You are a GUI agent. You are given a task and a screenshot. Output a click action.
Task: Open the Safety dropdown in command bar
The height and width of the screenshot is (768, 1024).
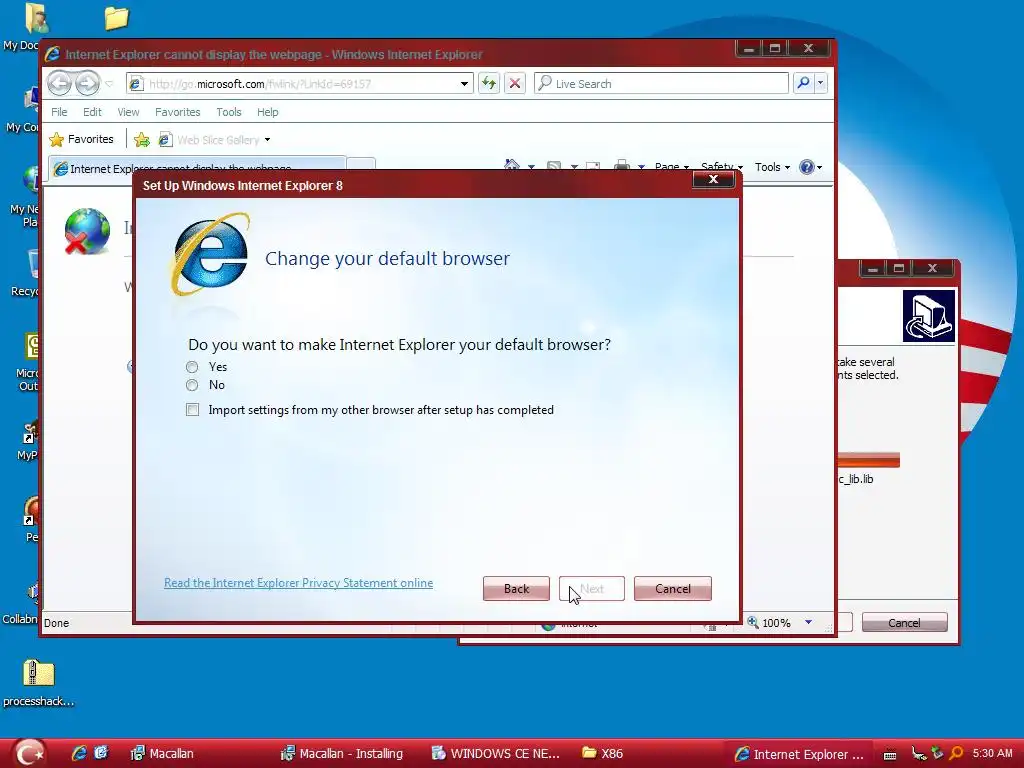pos(721,167)
